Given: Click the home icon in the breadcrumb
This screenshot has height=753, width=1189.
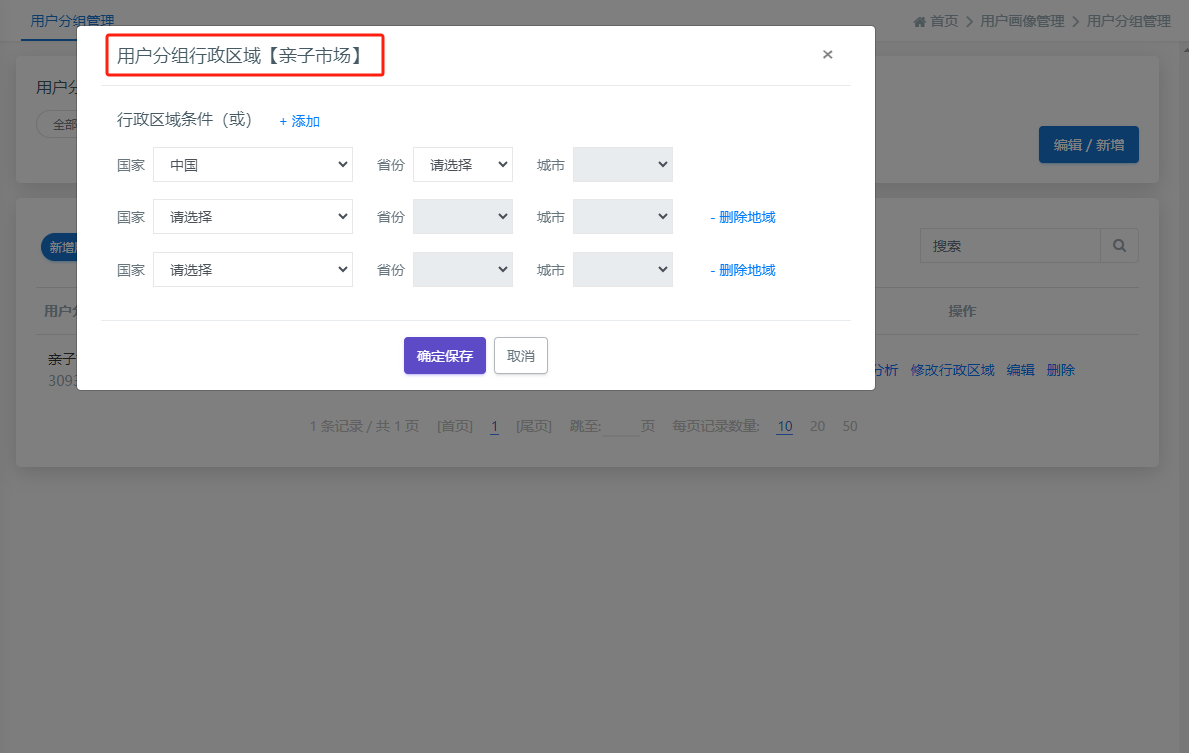Looking at the screenshot, I should click(x=919, y=21).
